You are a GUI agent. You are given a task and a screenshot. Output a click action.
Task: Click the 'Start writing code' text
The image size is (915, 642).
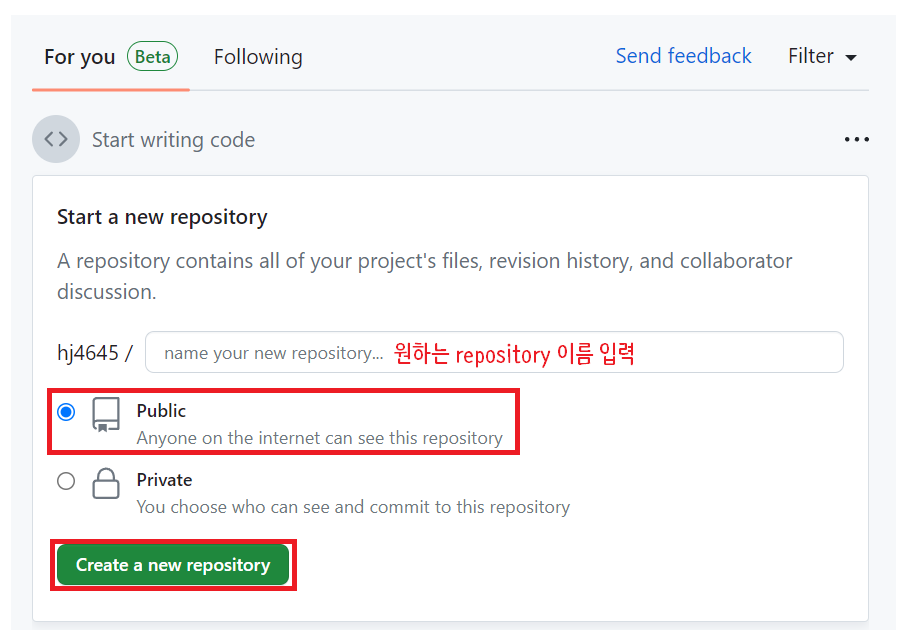point(173,140)
